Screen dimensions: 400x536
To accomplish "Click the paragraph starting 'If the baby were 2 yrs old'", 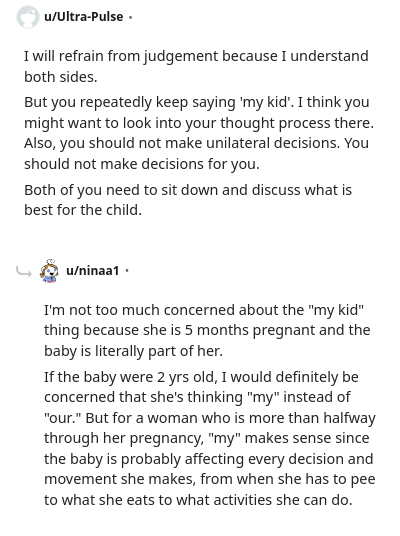I will click(210, 438).
